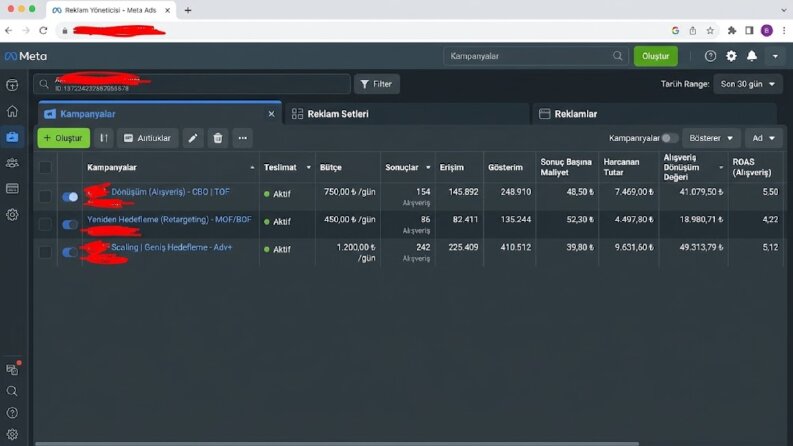Click the Filter button

click(377, 84)
